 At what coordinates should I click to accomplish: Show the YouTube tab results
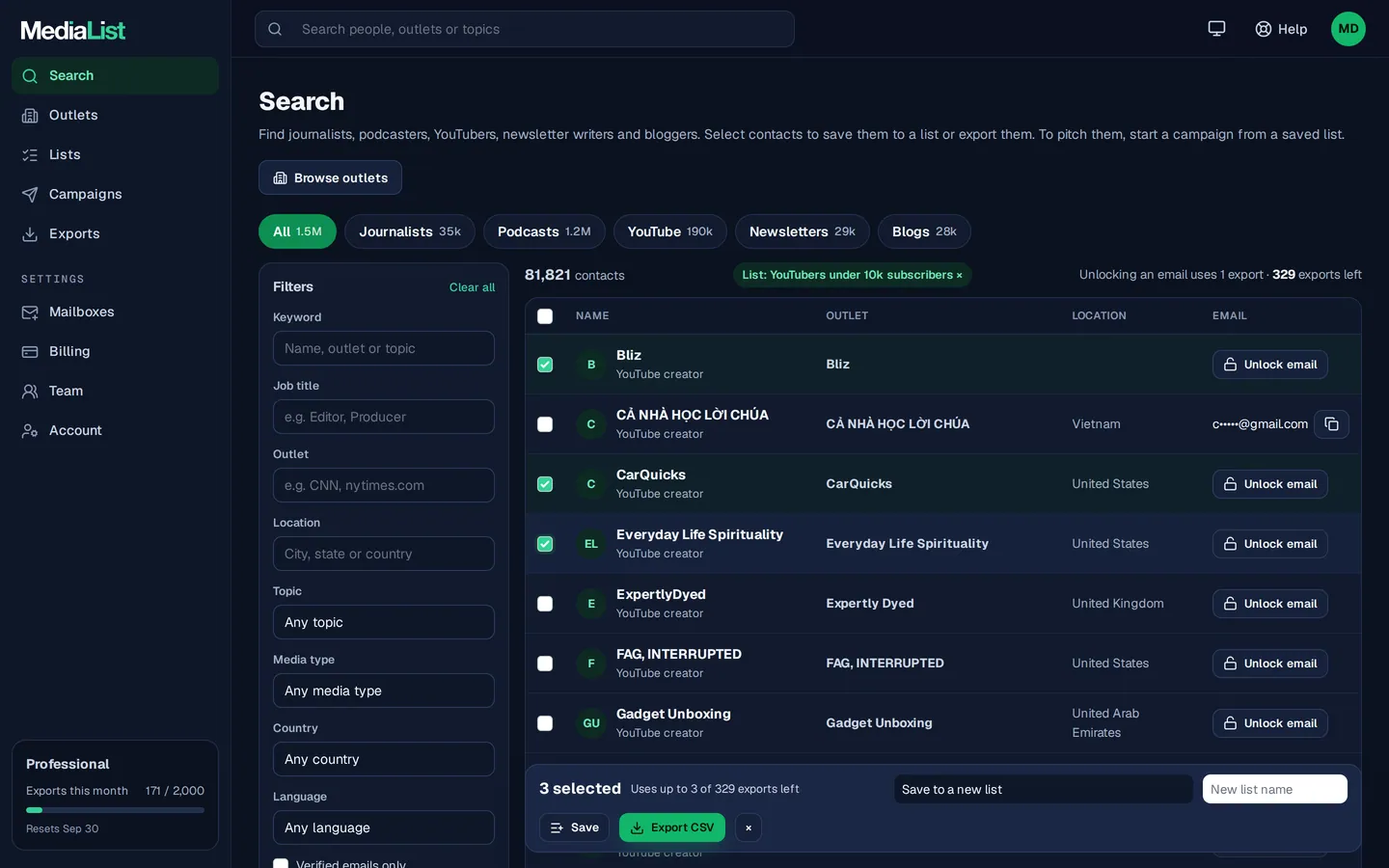pos(670,231)
